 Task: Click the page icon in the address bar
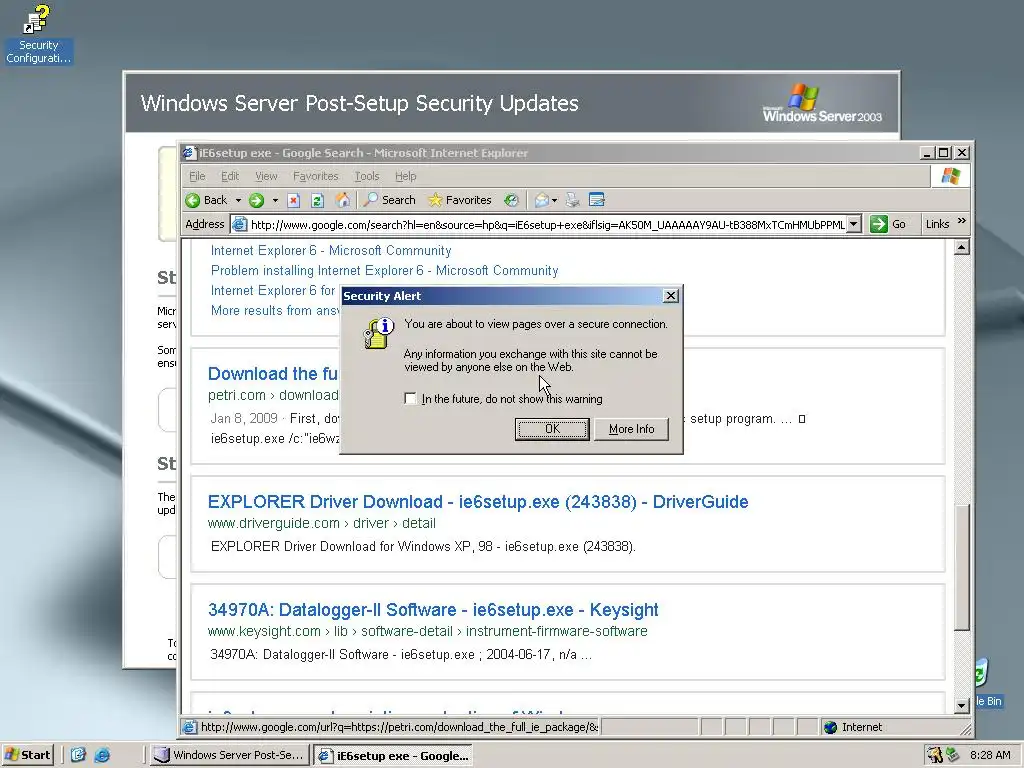[x=240, y=224]
